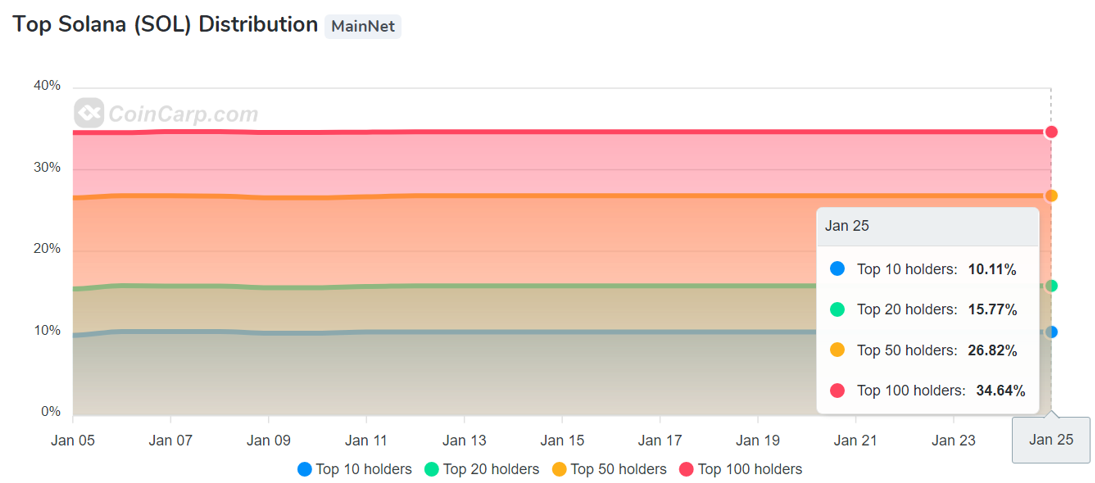Click the Jan 13 x-axis label
The height and width of the screenshot is (483, 1095).
pyautogui.click(x=464, y=440)
